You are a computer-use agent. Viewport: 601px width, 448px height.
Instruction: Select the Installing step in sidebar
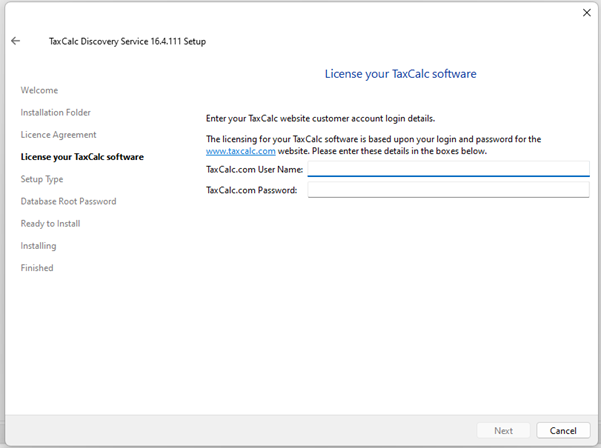click(38, 246)
